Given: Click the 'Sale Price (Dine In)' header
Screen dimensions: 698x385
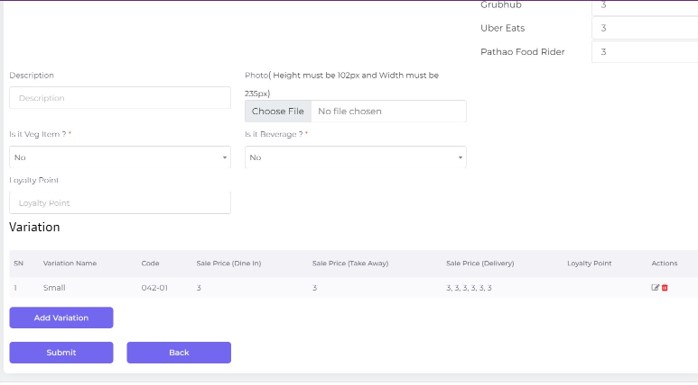Looking at the screenshot, I should click(229, 263).
